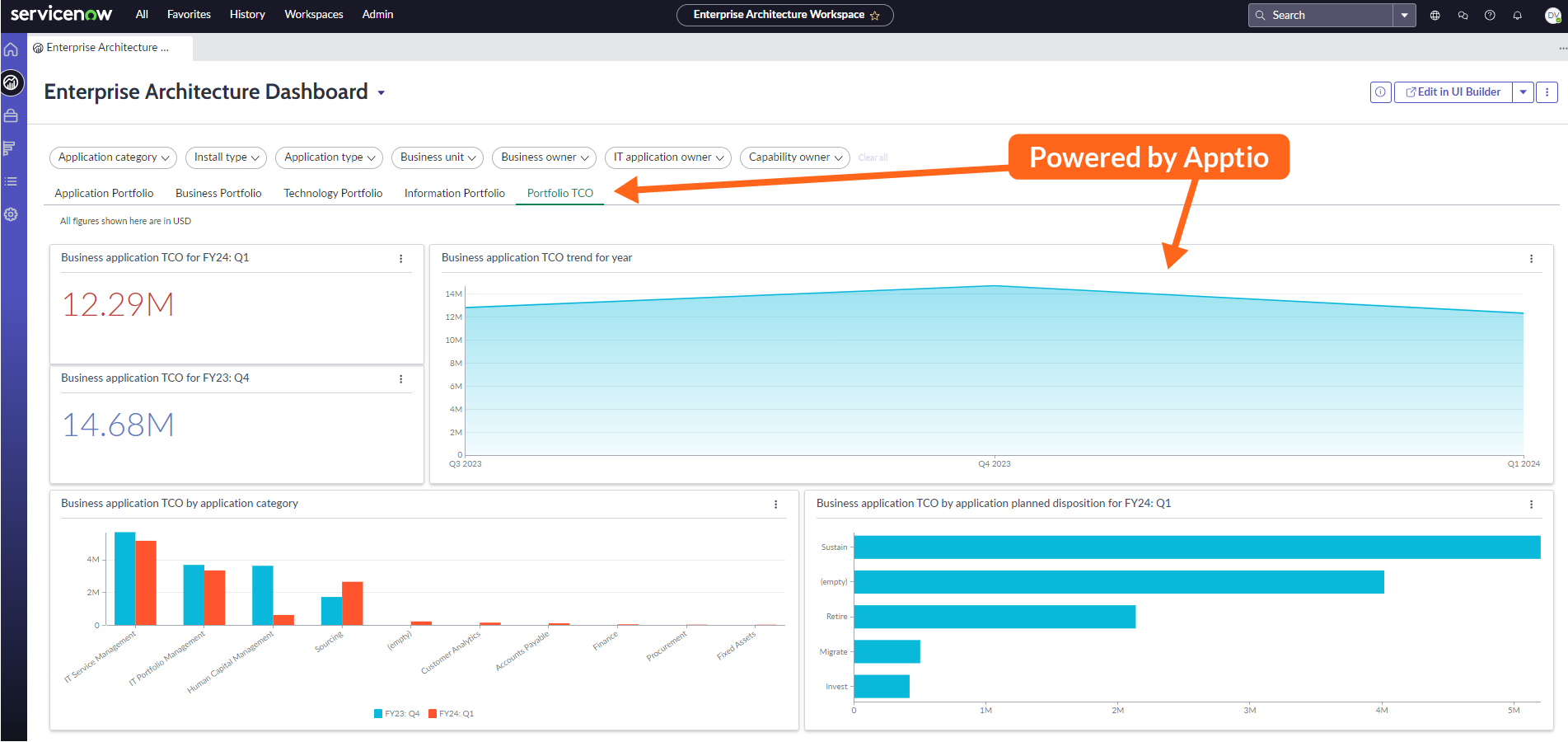Switch to Business Portfolio tab
Viewport: 1568px width, 742px height.
click(218, 193)
